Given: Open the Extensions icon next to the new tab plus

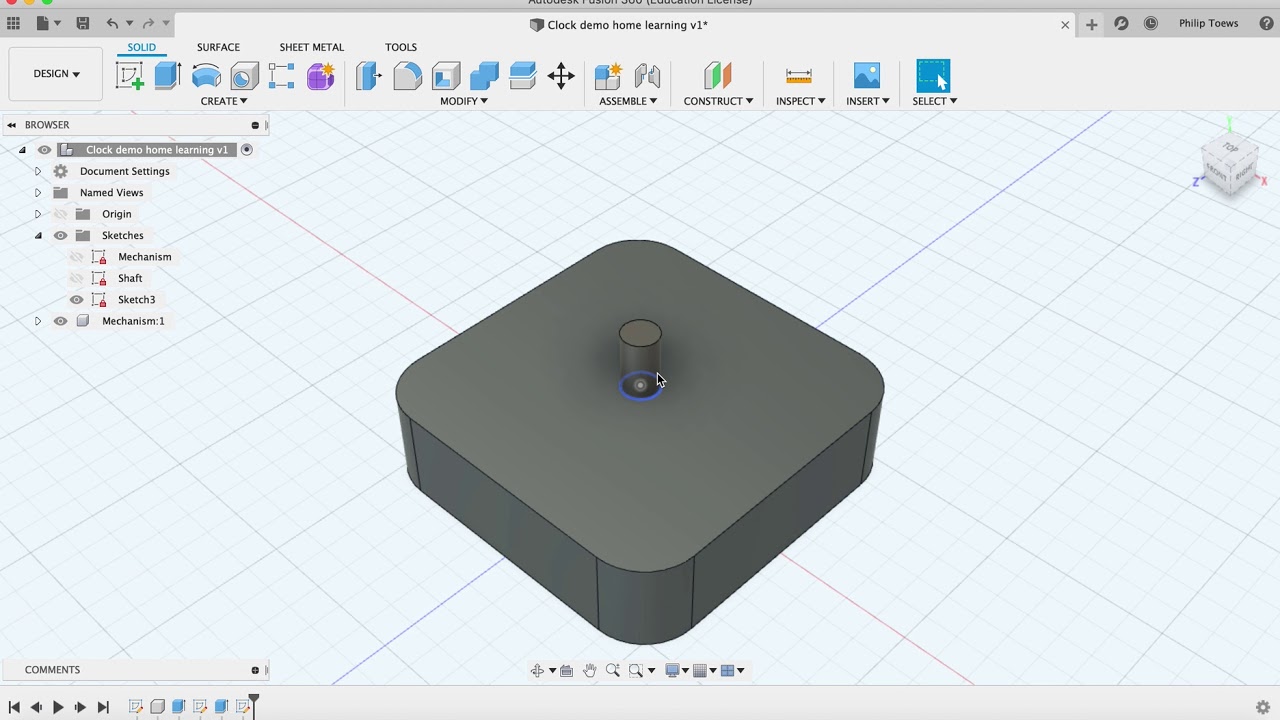Looking at the screenshot, I should point(1121,24).
